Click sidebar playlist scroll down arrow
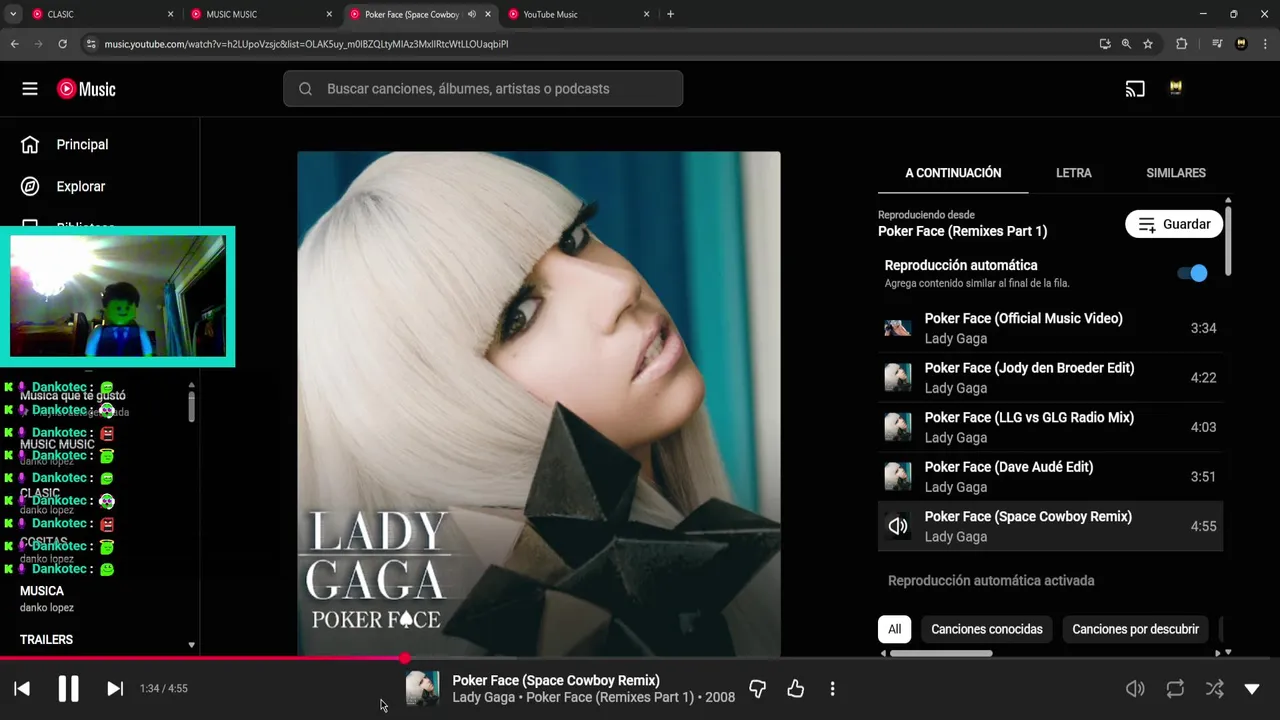 pos(191,646)
